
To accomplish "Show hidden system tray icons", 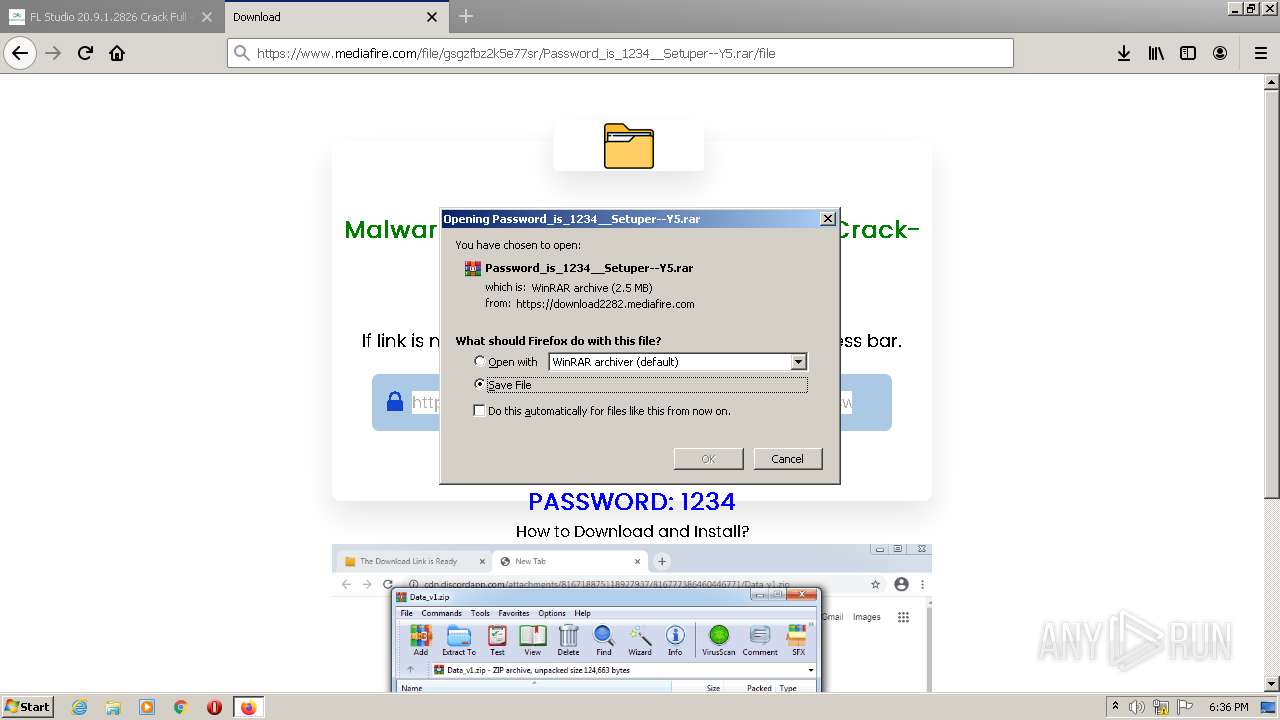I will pos(1115,706).
